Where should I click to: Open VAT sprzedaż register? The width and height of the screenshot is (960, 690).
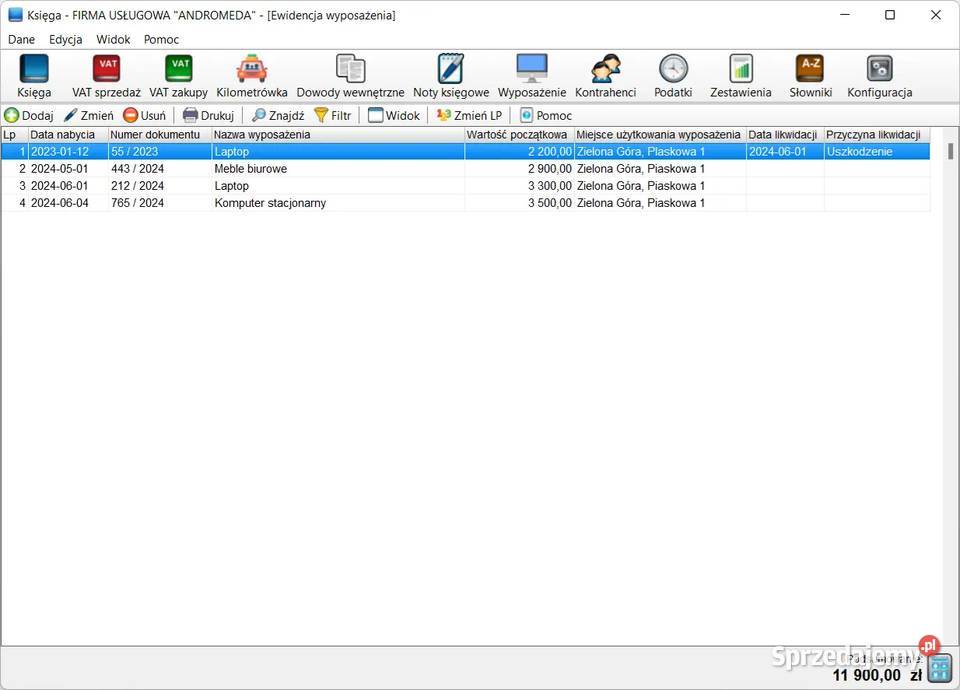pyautogui.click(x=106, y=75)
